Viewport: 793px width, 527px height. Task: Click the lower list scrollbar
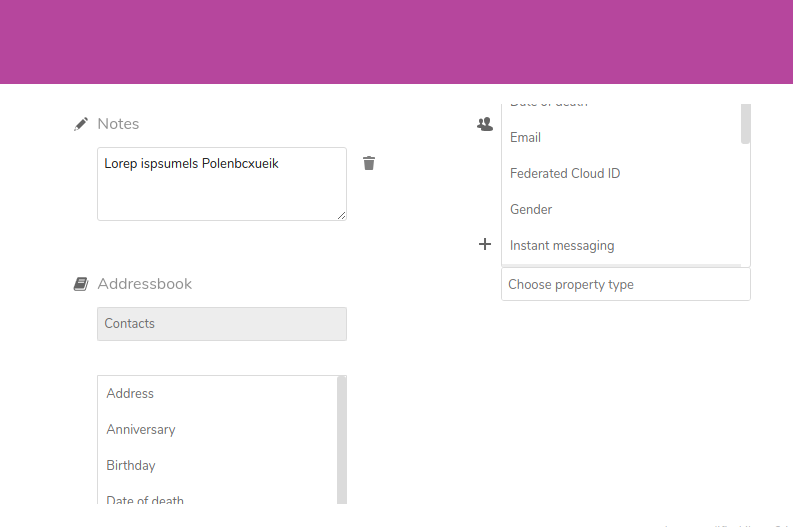click(x=342, y=440)
